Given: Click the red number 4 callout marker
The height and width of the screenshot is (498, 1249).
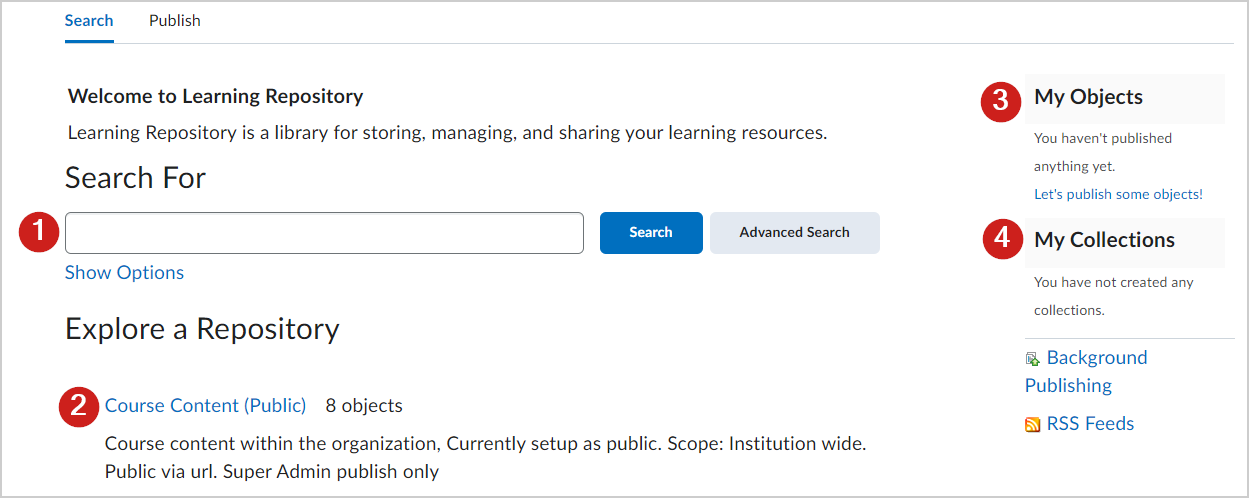Looking at the screenshot, I should click(x=1002, y=240).
